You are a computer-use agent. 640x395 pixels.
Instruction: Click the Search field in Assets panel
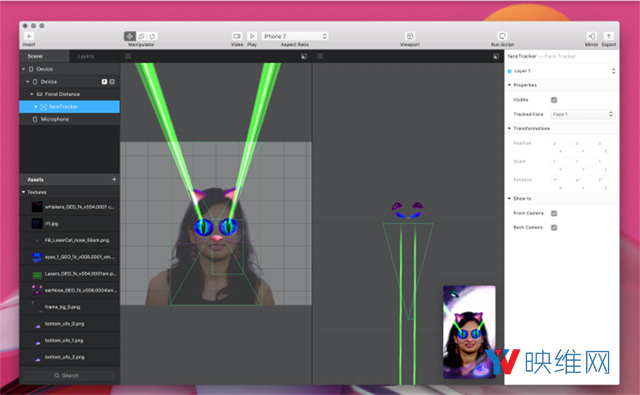pyautogui.click(x=69, y=375)
